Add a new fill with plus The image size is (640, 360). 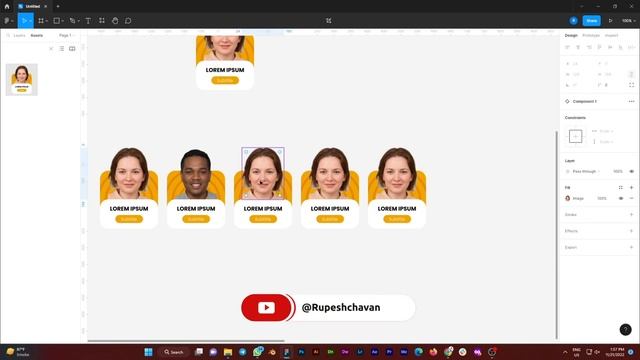click(x=631, y=187)
